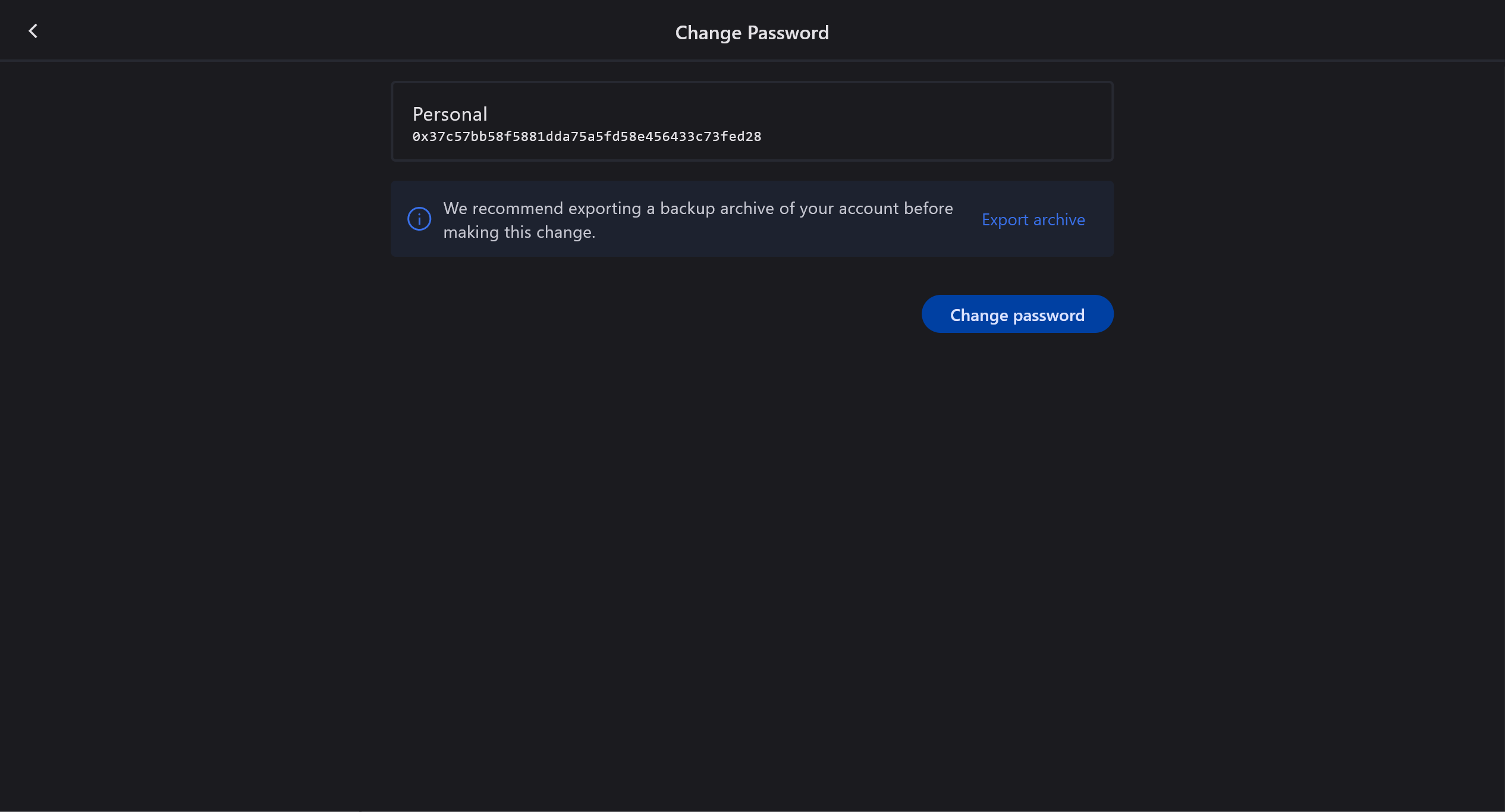Click the Personal account name label

[x=450, y=114]
